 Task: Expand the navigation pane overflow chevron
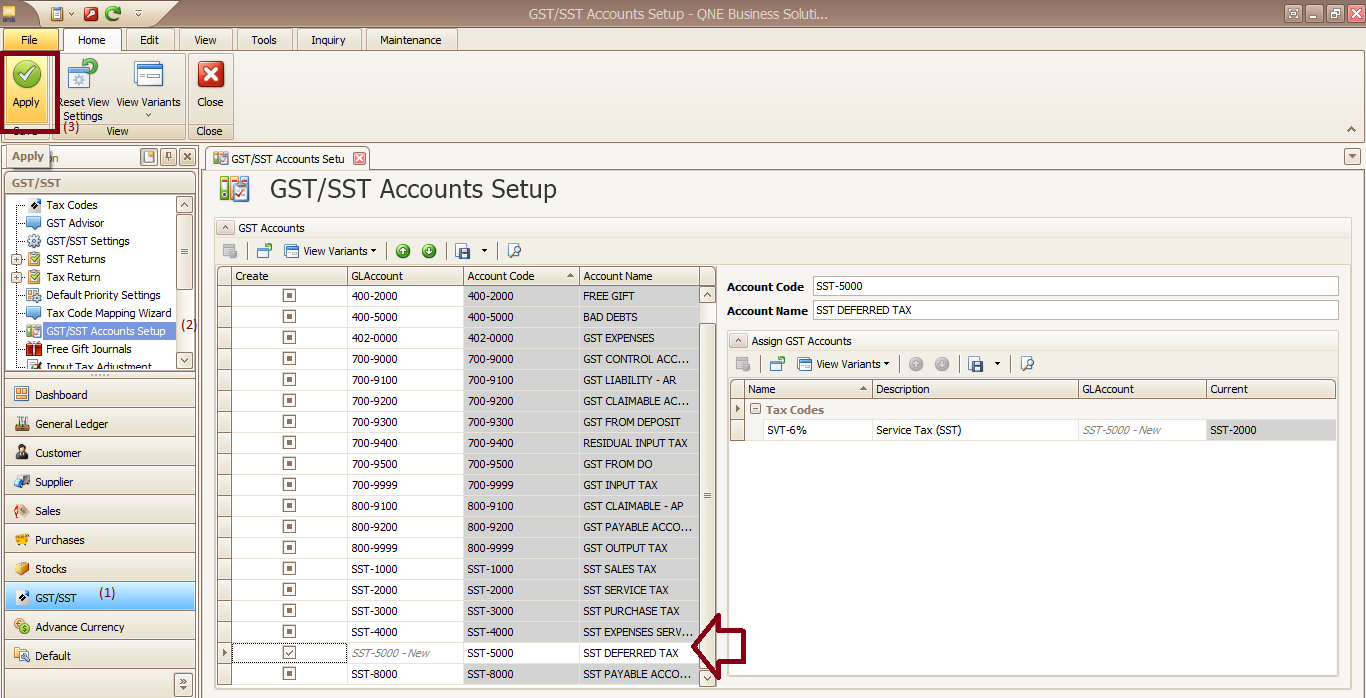[x=184, y=684]
